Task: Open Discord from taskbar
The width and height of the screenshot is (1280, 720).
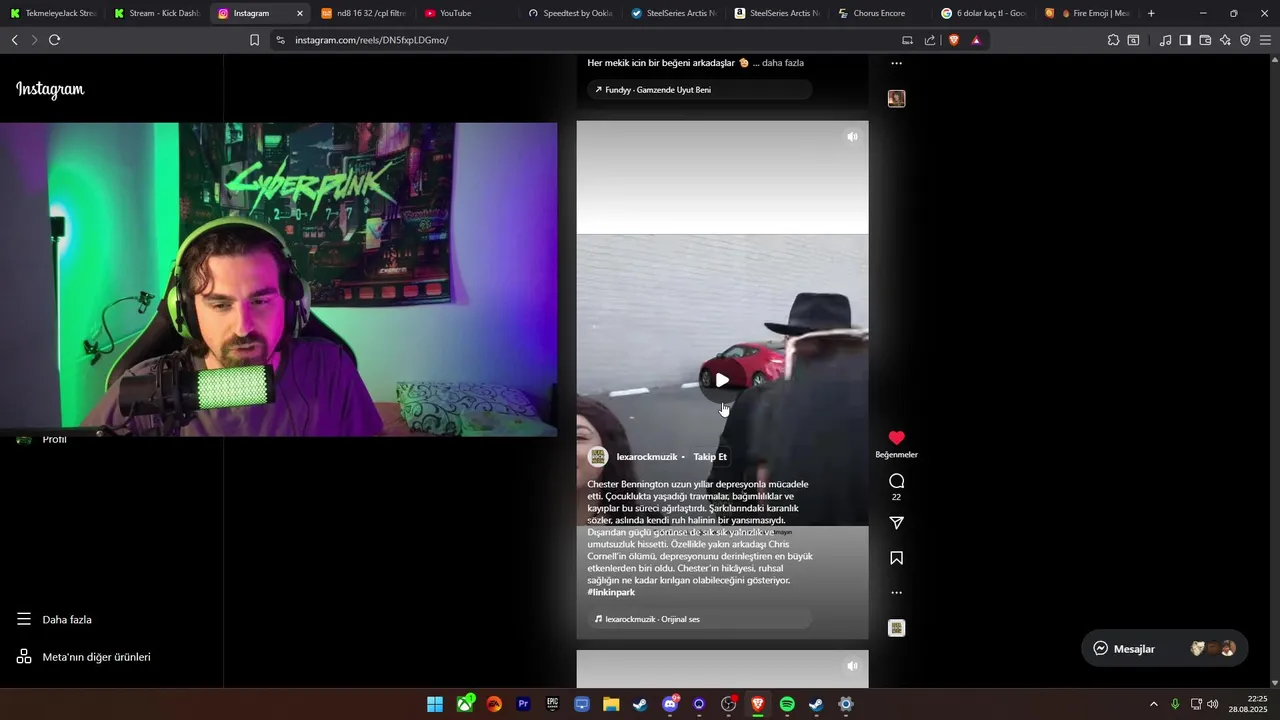Action: (670, 704)
